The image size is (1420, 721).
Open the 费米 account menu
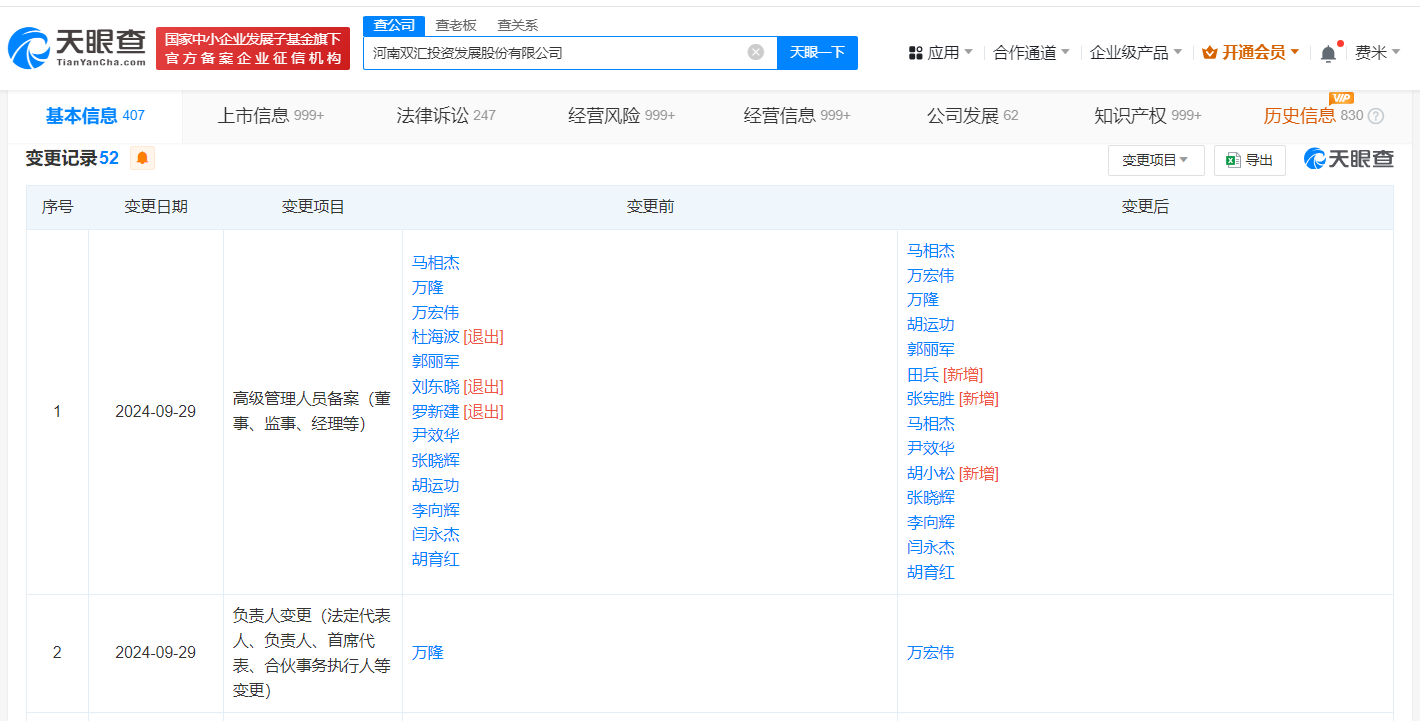point(1378,53)
